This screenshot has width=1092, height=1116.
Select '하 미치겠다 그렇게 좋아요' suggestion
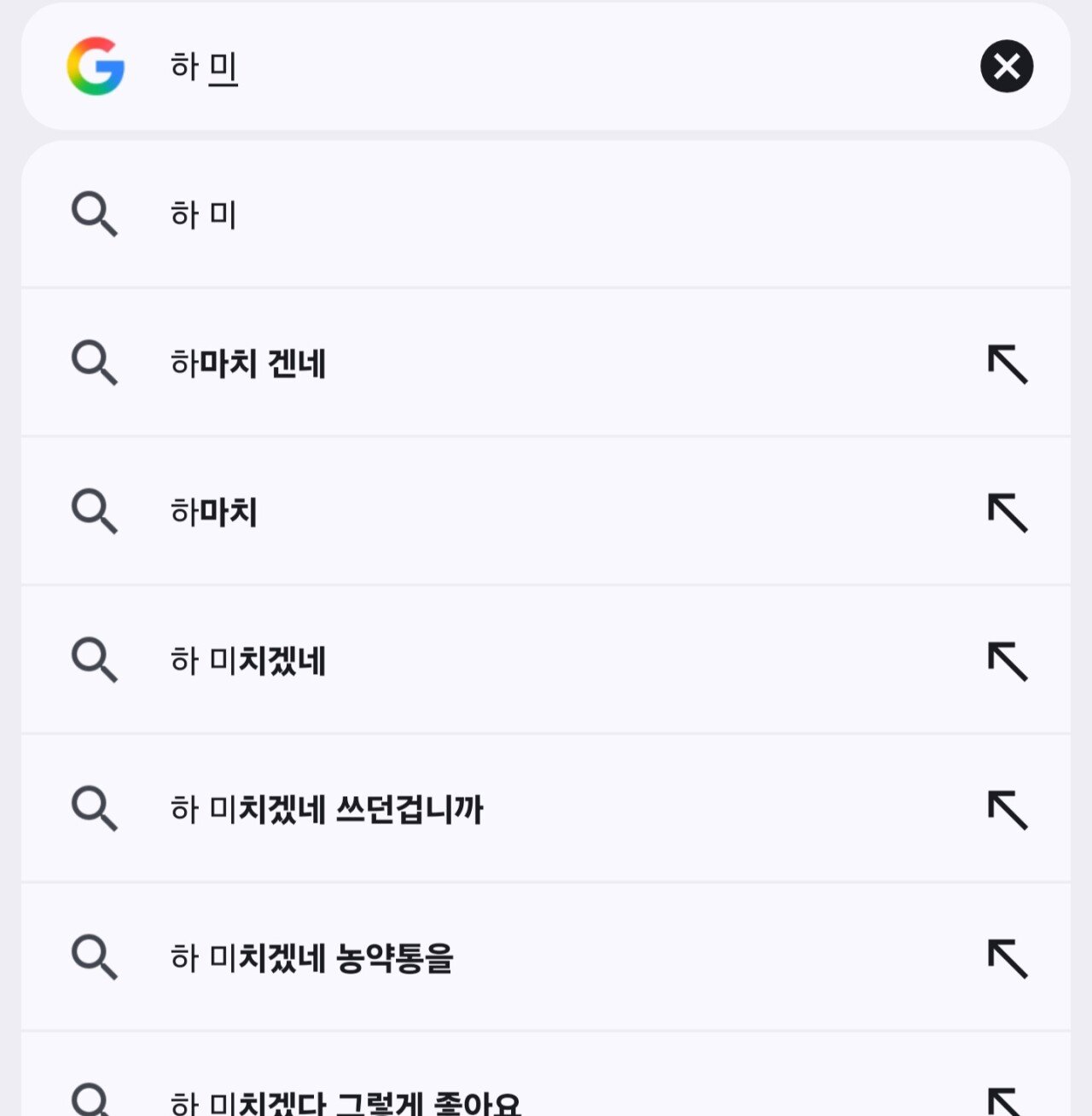(345, 1102)
